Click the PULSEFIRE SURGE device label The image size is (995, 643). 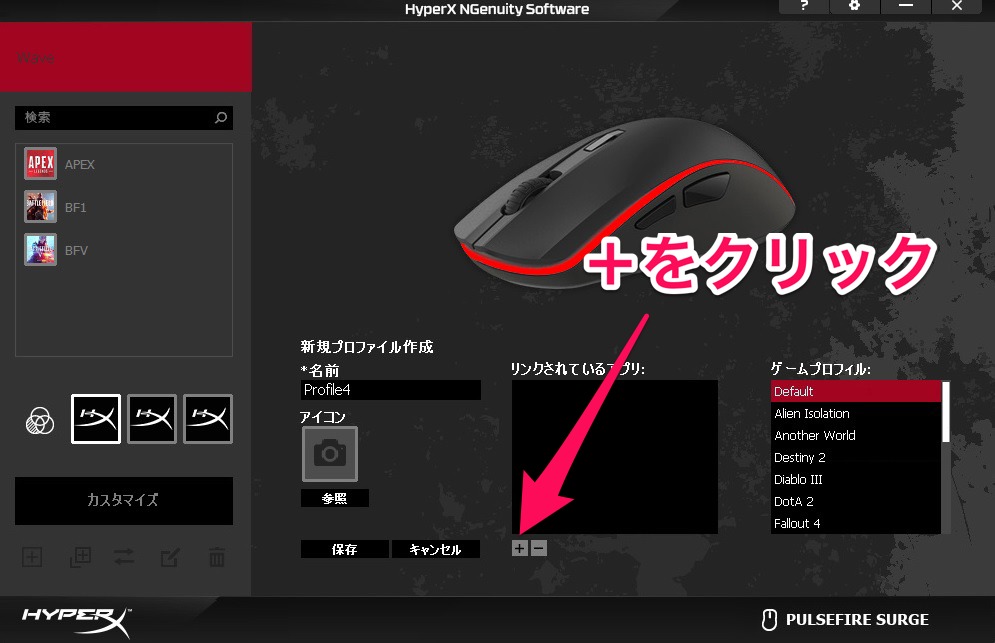click(857, 620)
